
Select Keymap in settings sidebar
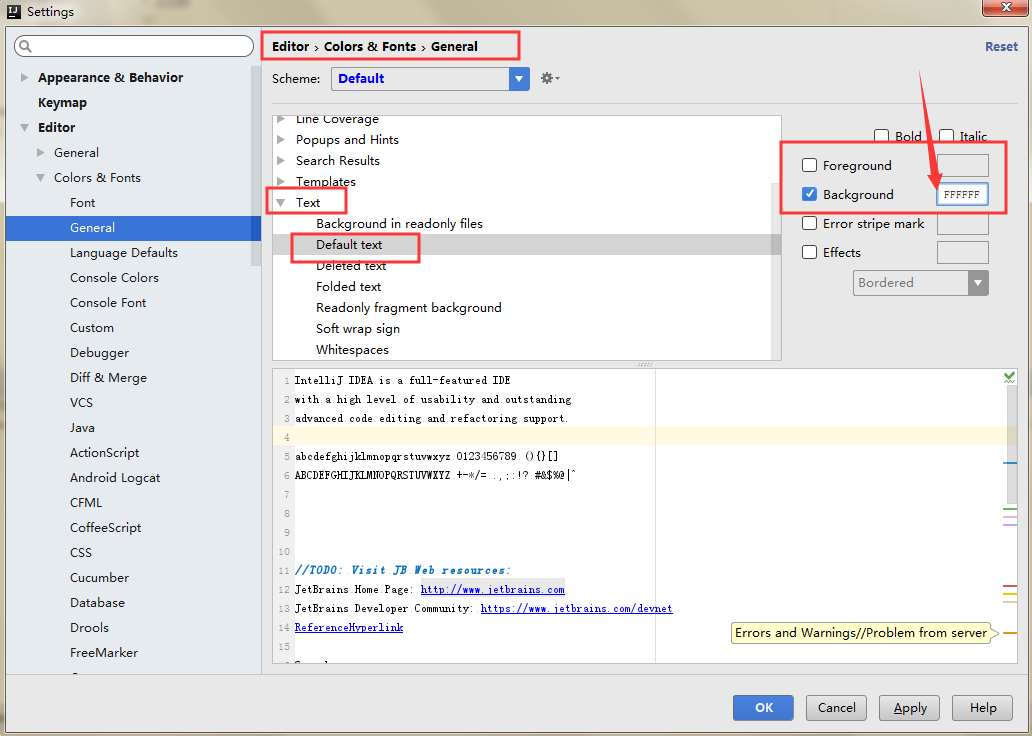[63, 102]
